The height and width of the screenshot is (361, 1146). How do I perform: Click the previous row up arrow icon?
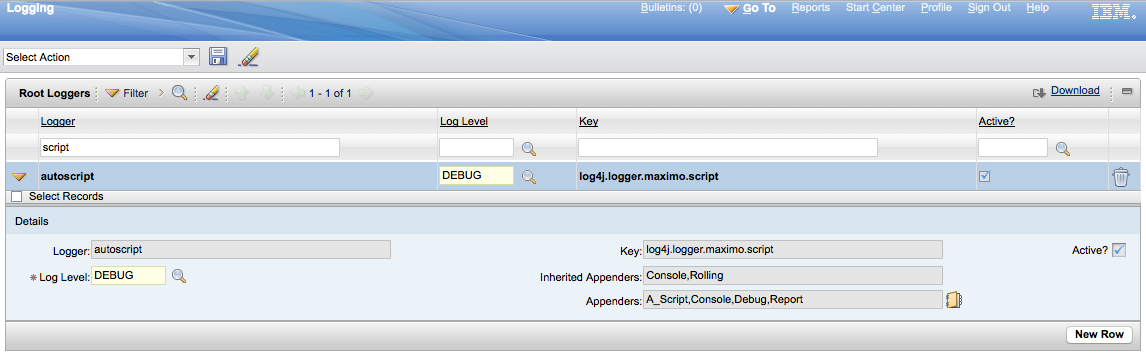[x=243, y=93]
